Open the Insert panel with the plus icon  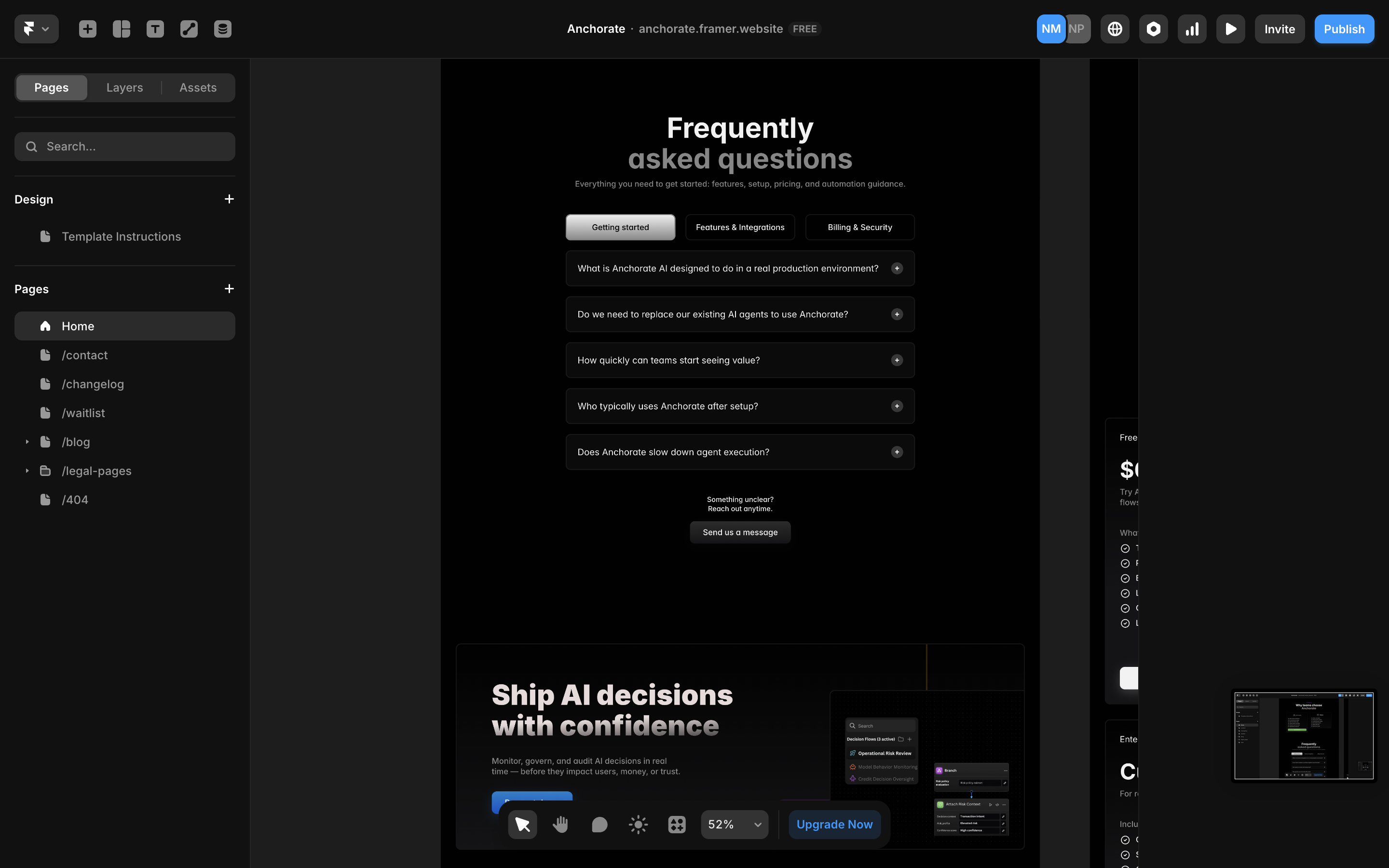pyautogui.click(x=87, y=28)
